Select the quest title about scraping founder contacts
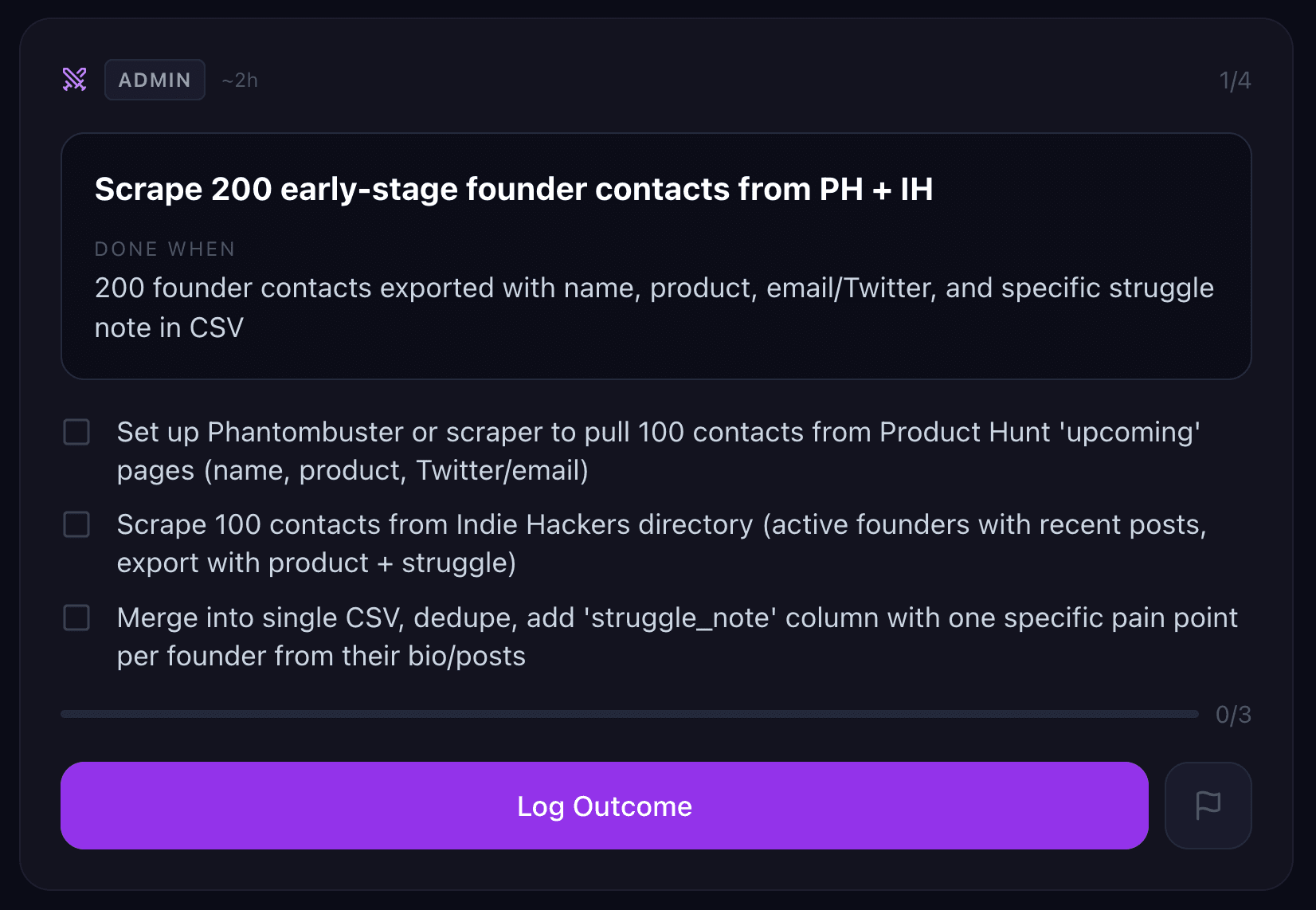 point(514,189)
